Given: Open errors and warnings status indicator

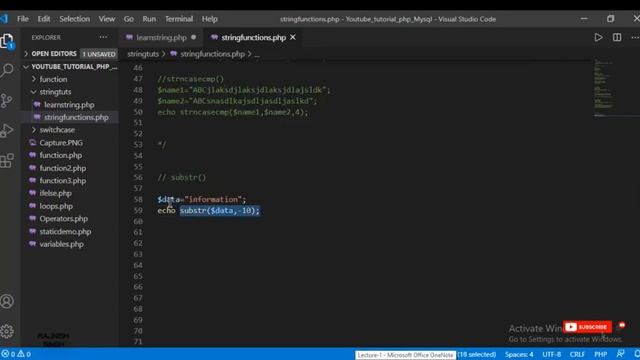Looking at the screenshot, I should coord(16,354).
